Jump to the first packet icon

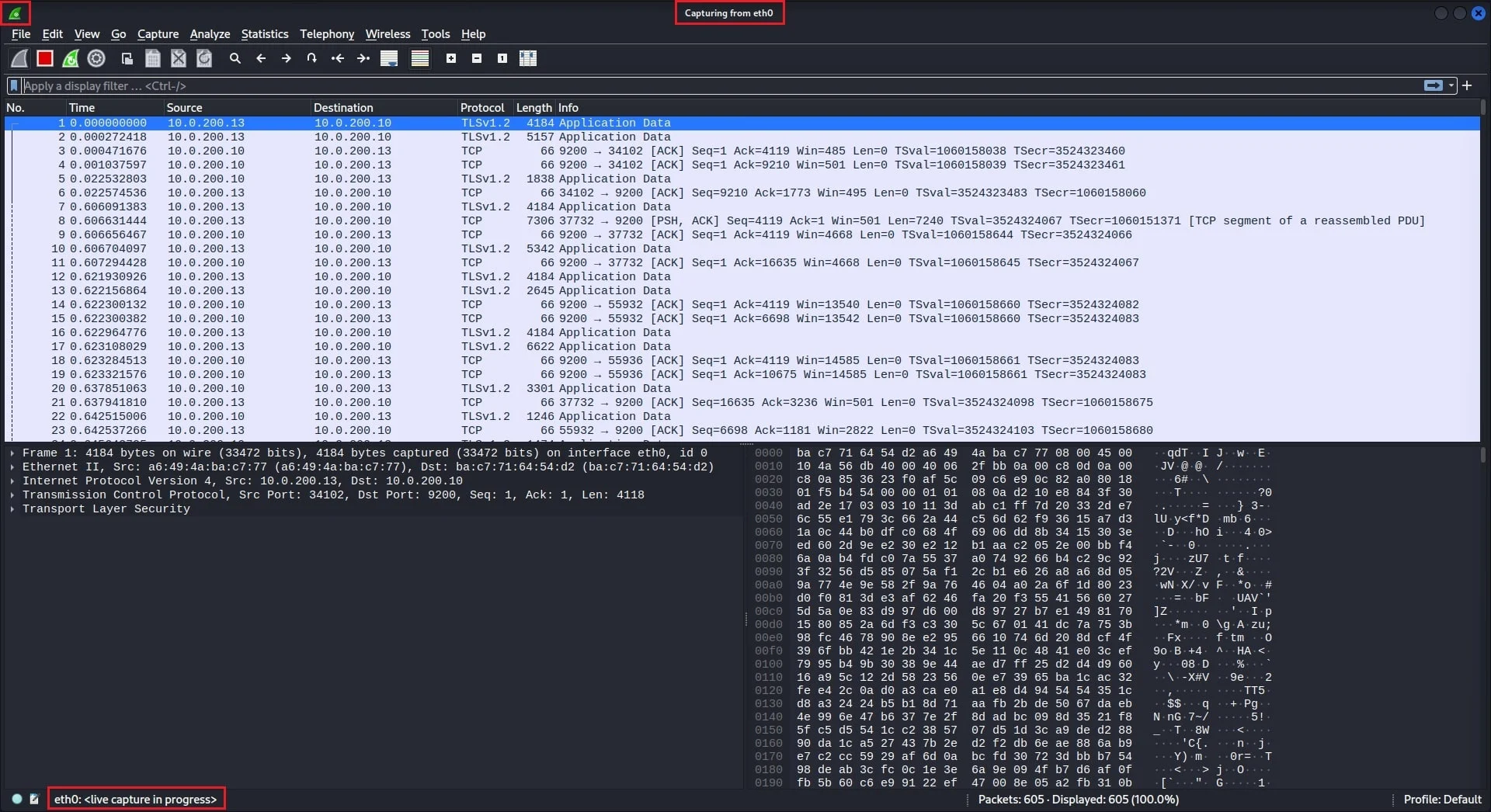[x=338, y=58]
